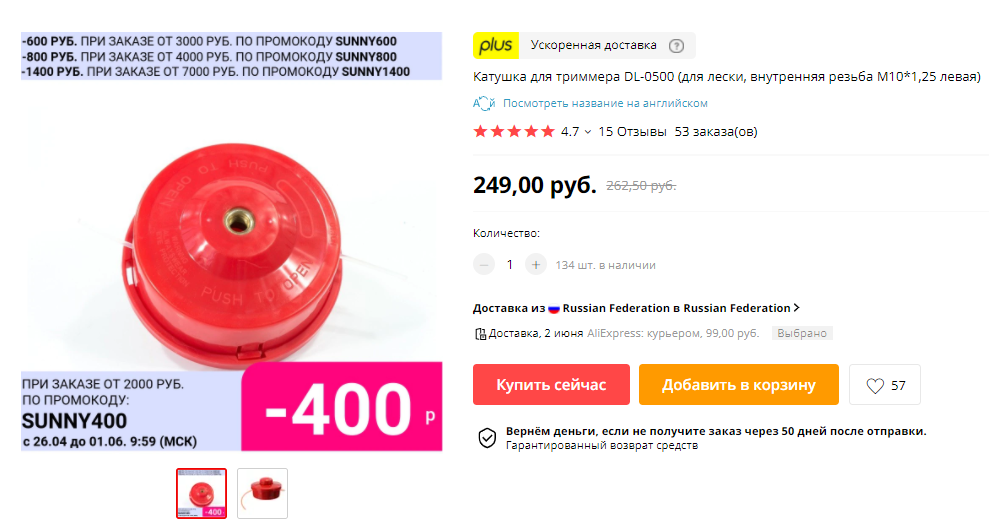The image size is (999, 529).
Task: Select the first product thumbnail with promo
Action: 201,493
